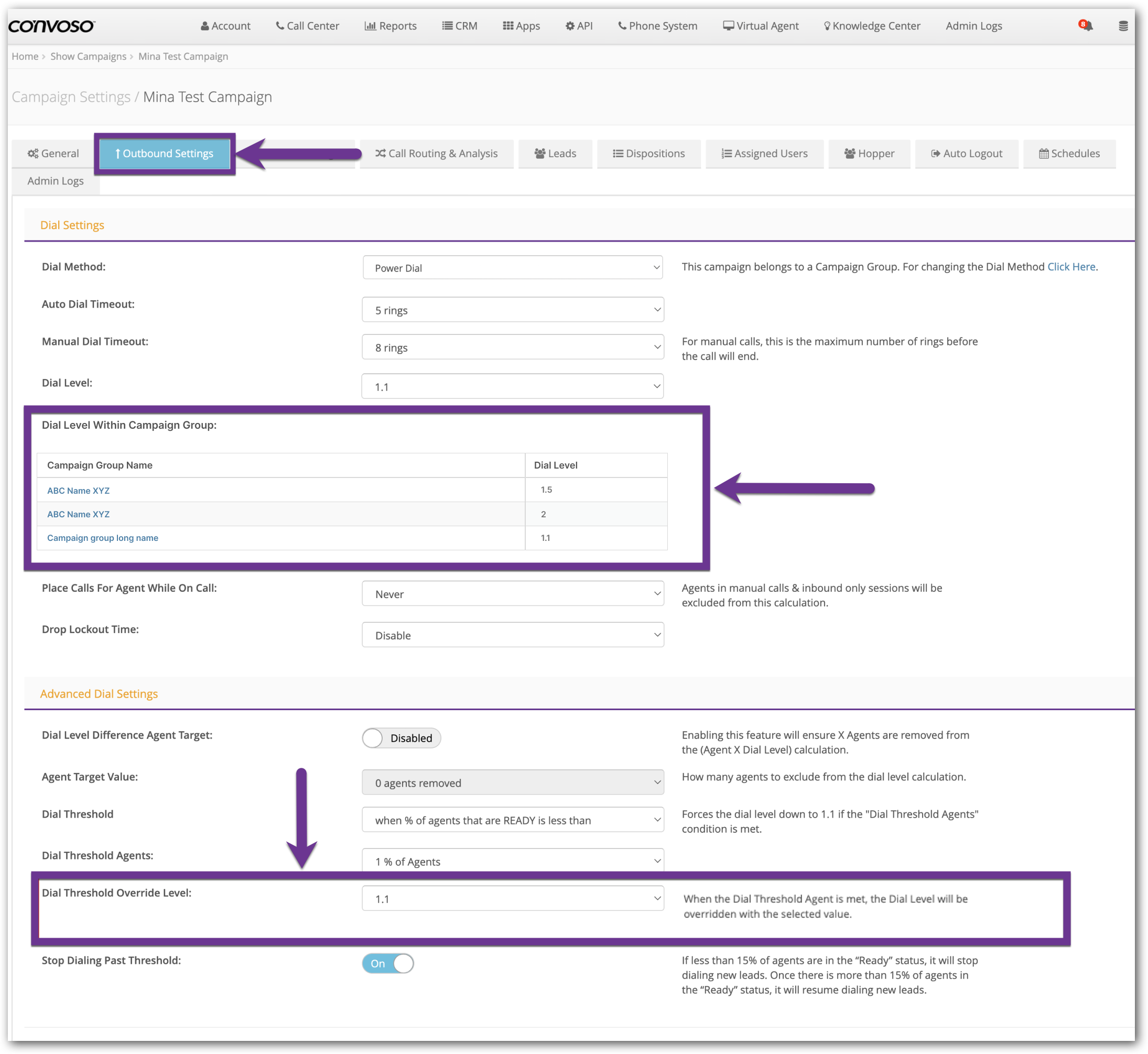Click Mina Test Campaign breadcrumb
The image size is (1148, 1054).
pos(183,57)
